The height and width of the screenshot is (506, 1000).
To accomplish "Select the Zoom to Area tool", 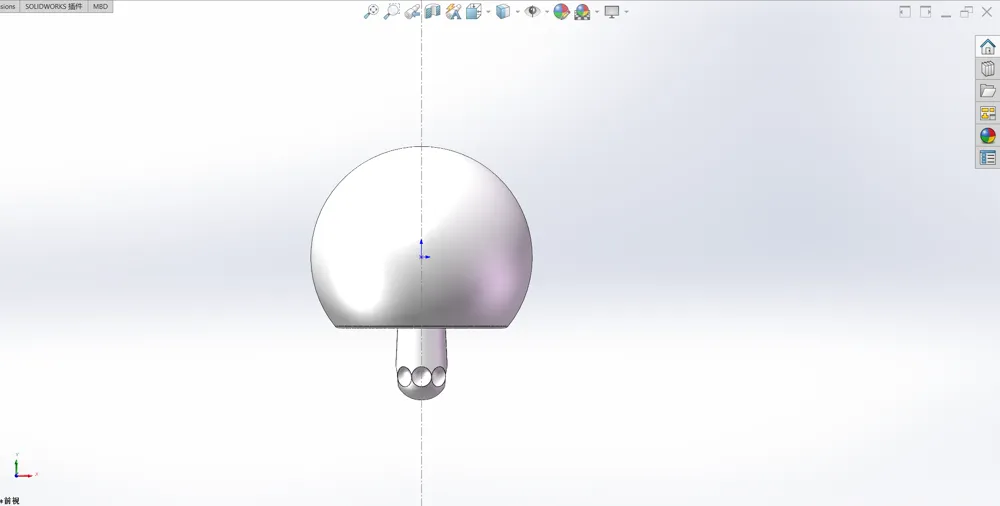I will pyautogui.click(x=392, y=12).
